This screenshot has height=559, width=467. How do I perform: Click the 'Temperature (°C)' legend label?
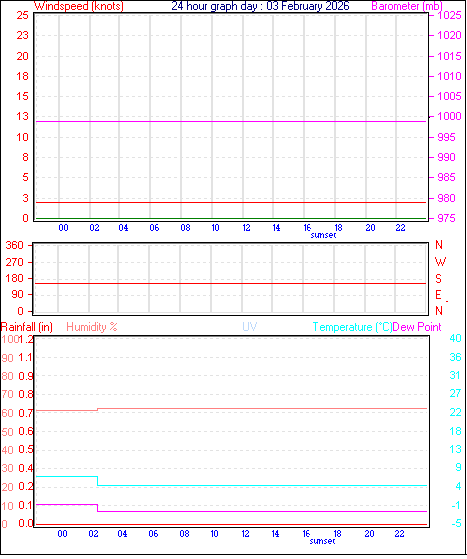352,327
